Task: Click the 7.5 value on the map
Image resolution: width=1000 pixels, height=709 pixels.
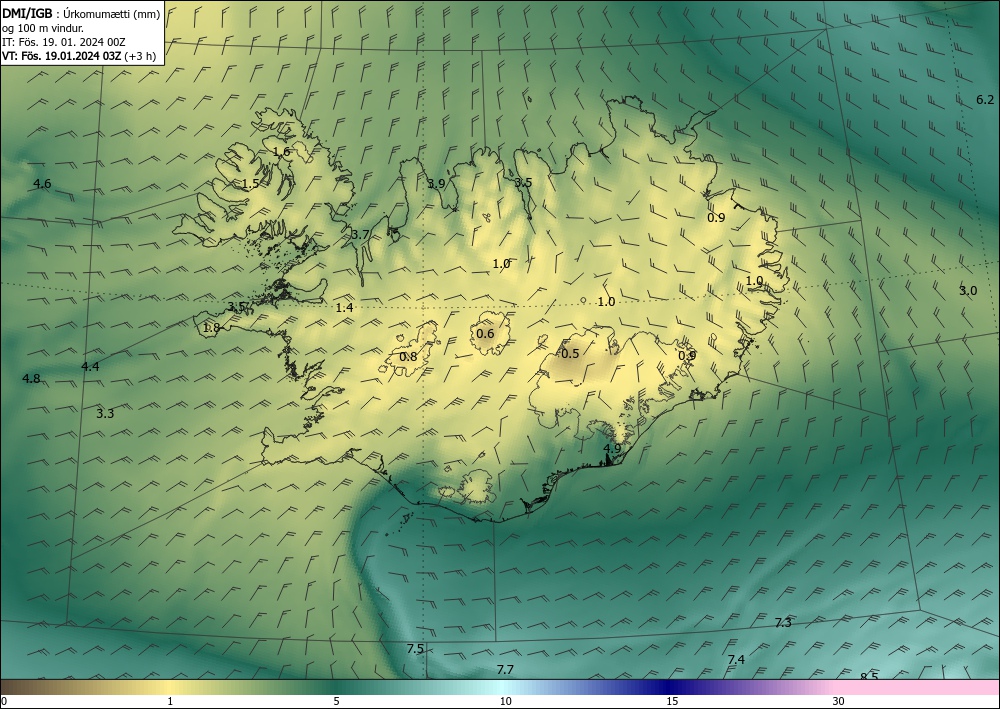Action: click(x=415, y=649)
